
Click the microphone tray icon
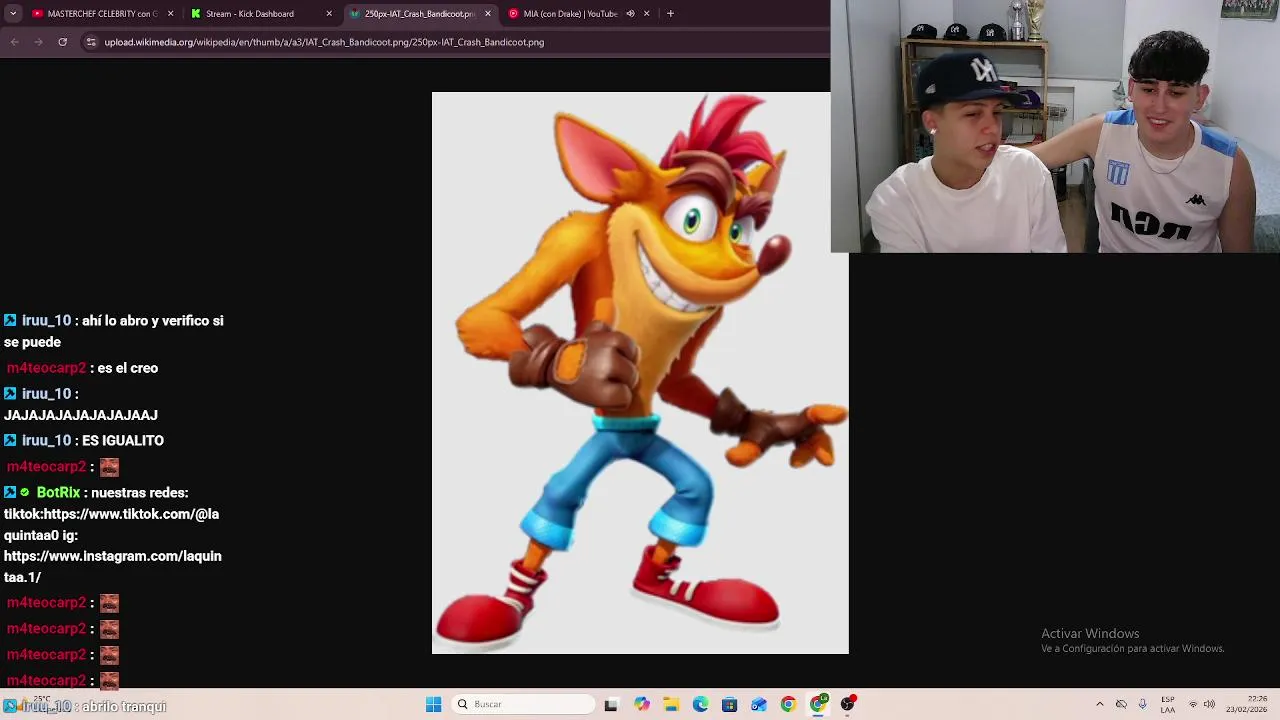pos(1142,704)
